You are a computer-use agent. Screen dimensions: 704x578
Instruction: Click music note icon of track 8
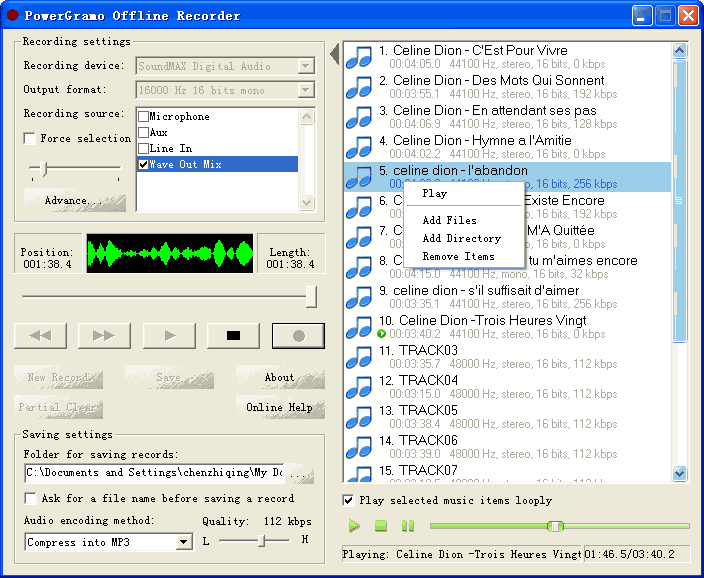[x=359, y=268]
